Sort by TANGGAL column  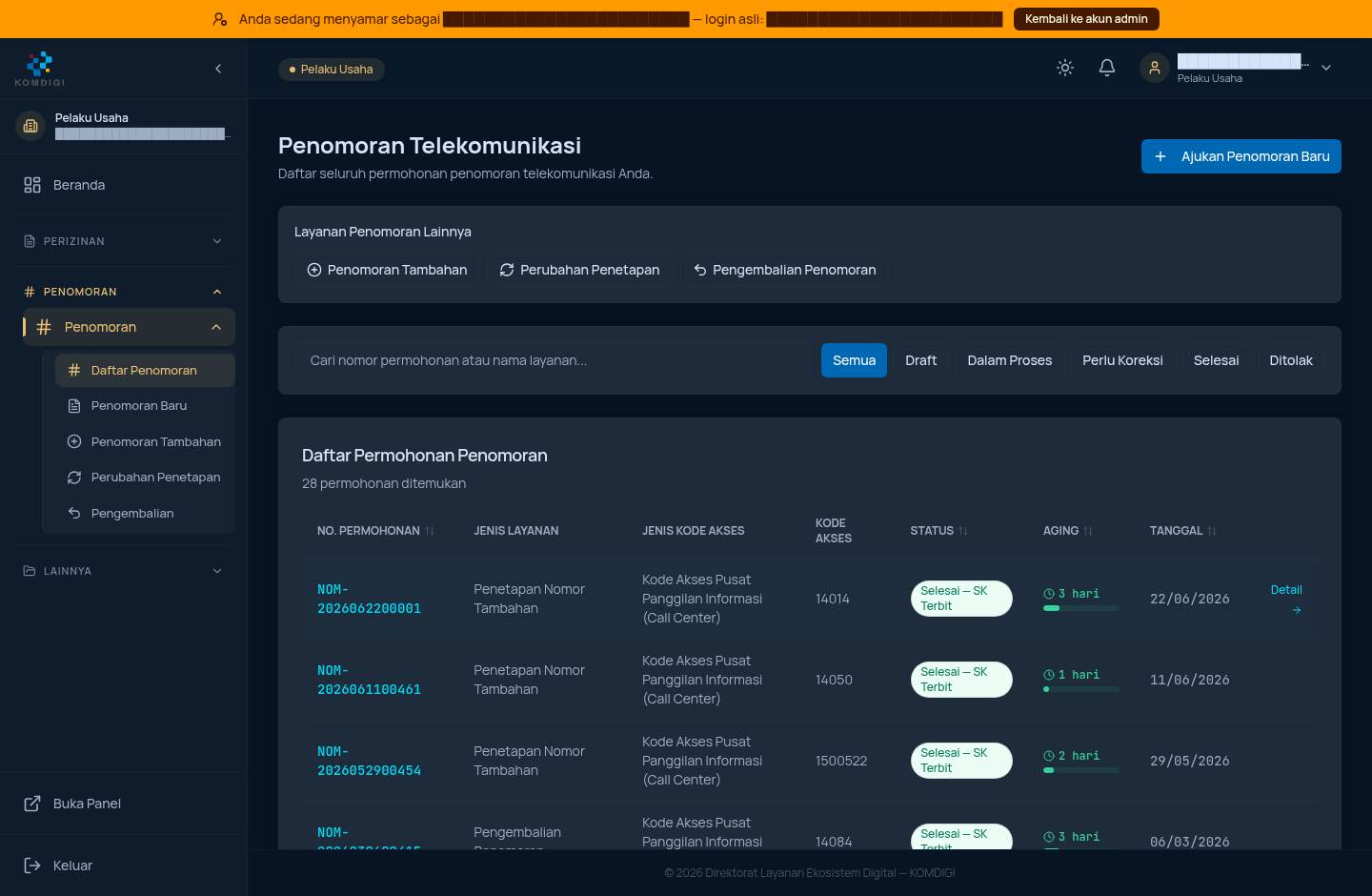[1183, 531]
